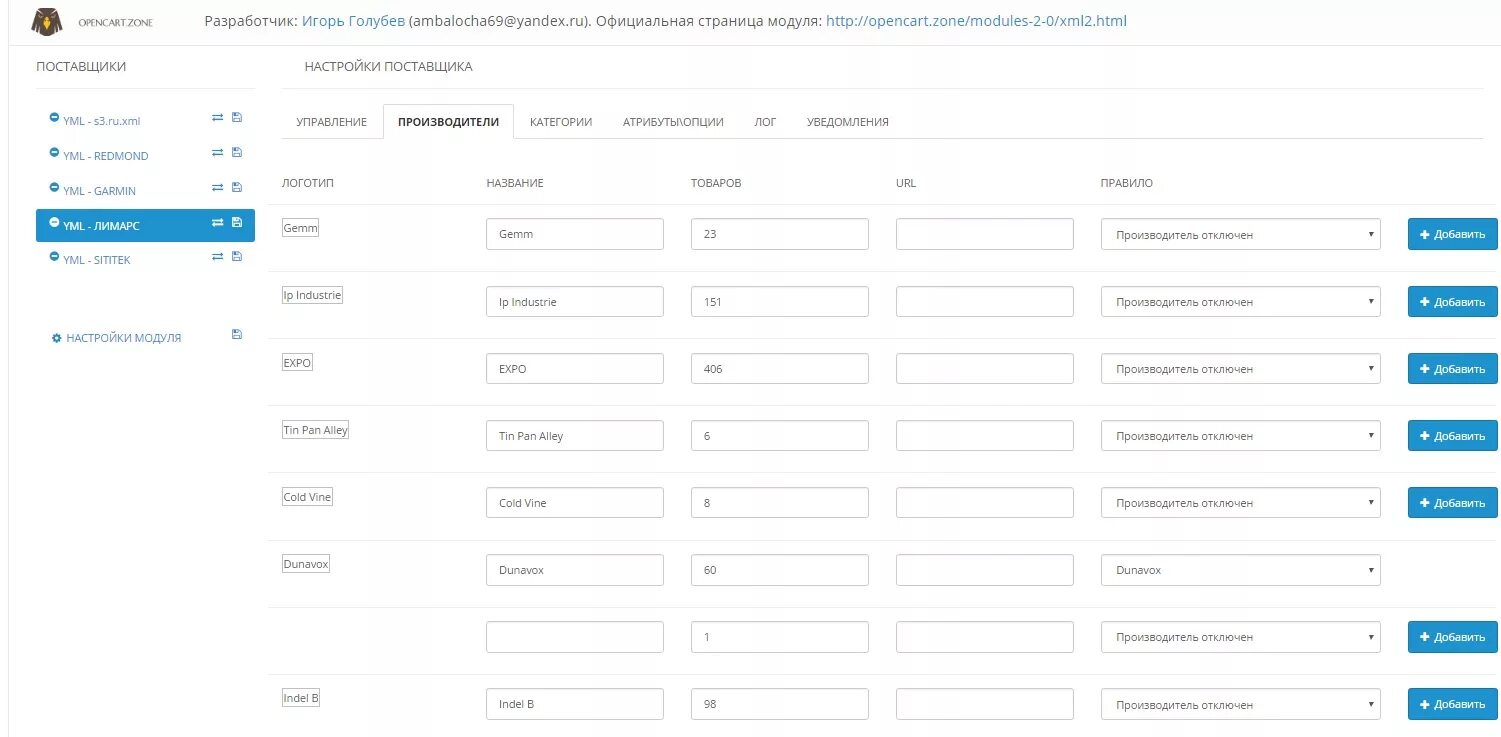Click URL field in Cold Vine row

(985, 502)
